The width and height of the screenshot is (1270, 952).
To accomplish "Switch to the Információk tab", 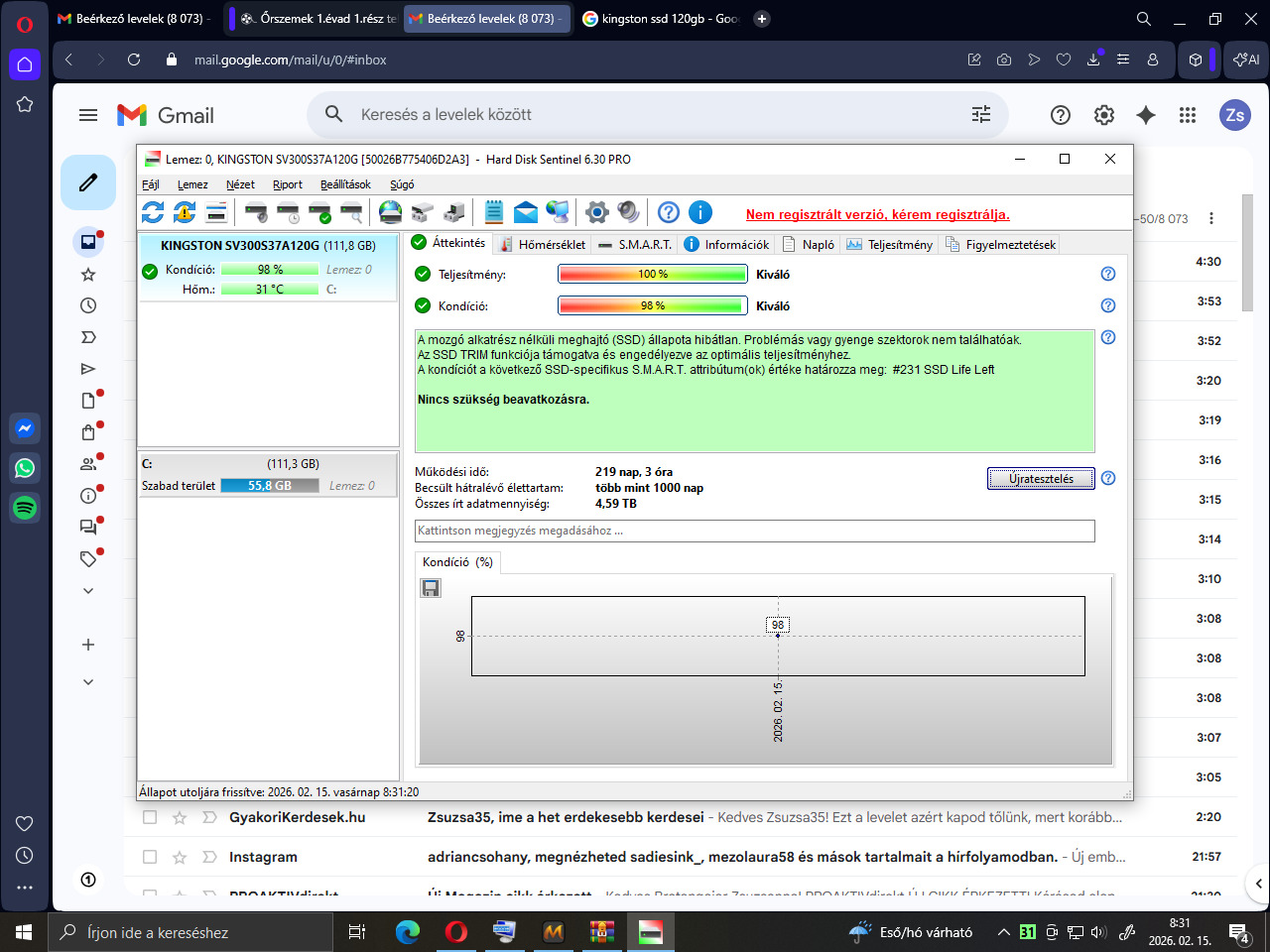I will click(x=727, y=244).
